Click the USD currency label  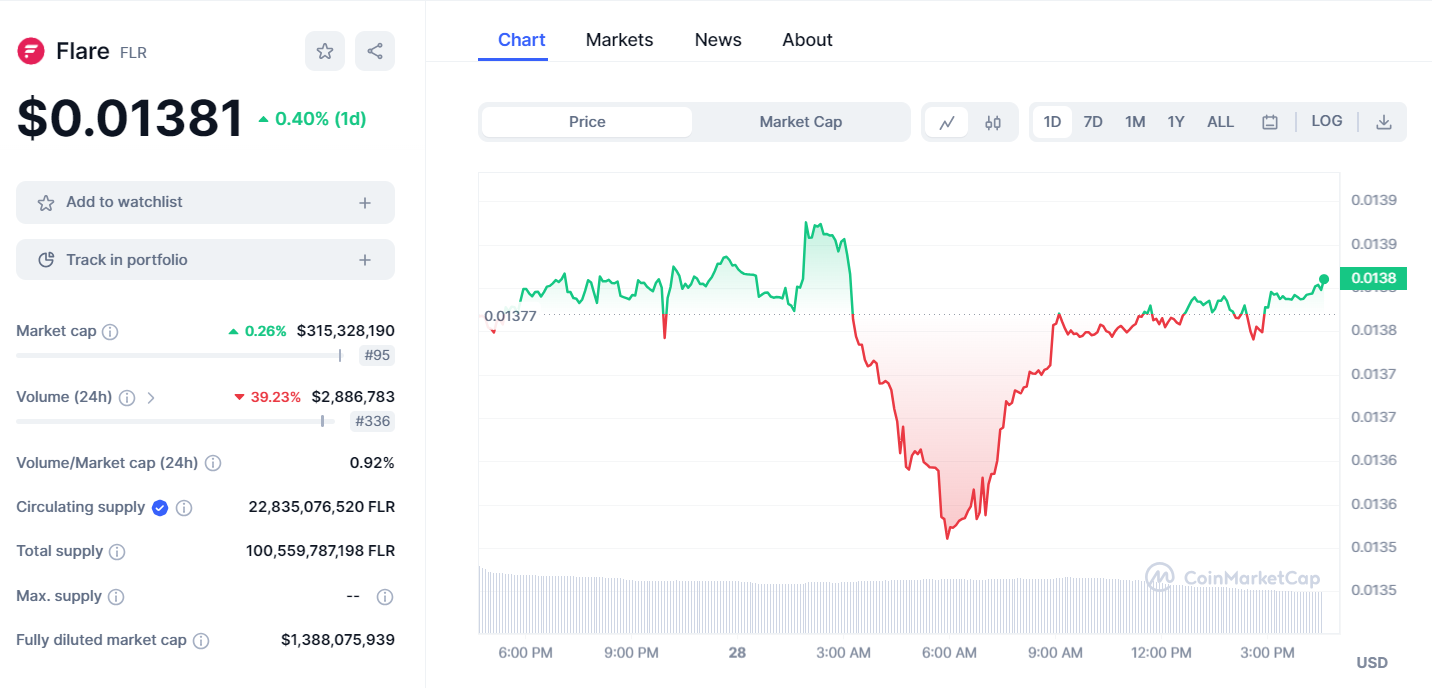[x=1372, y=663]
